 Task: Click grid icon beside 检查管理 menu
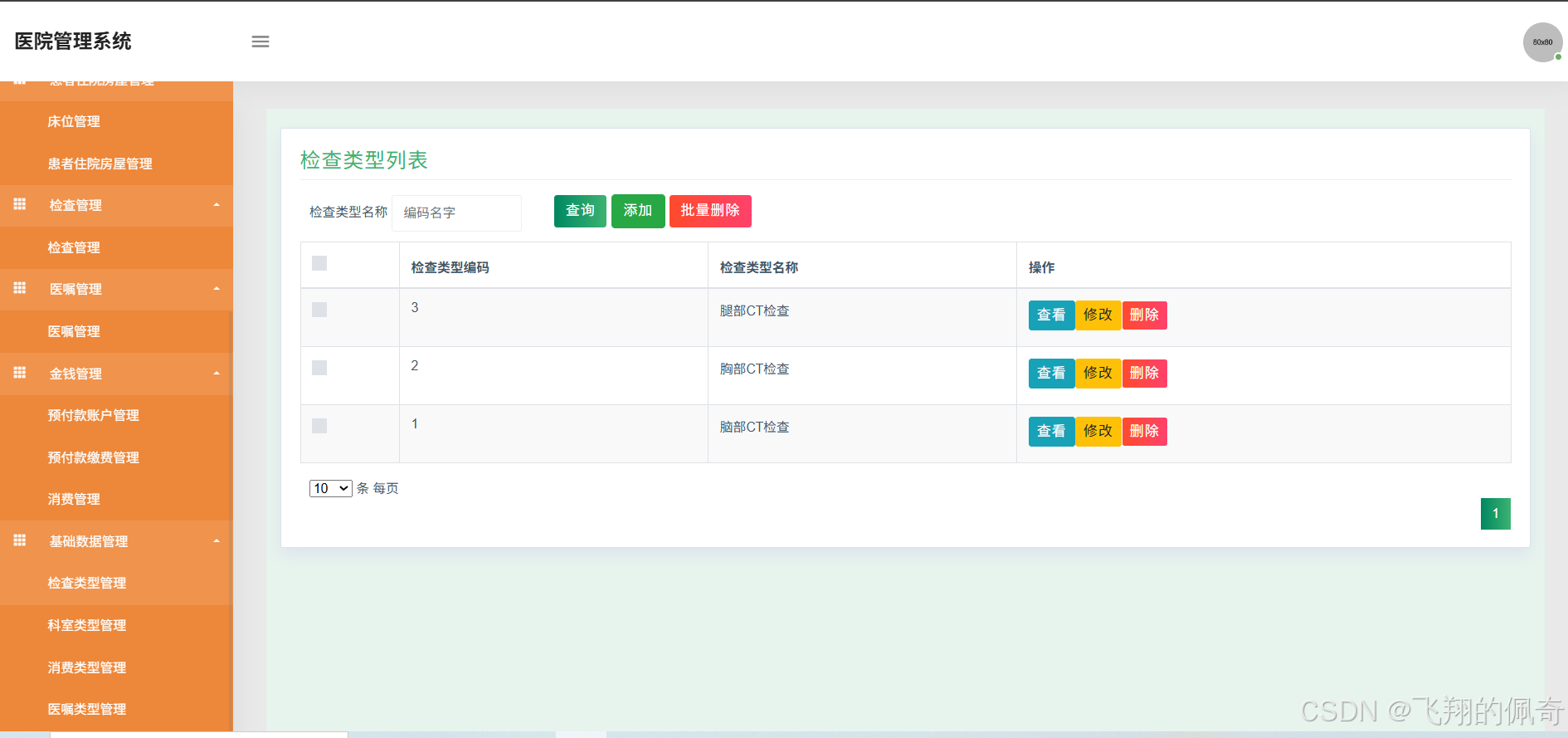(20, 204)
